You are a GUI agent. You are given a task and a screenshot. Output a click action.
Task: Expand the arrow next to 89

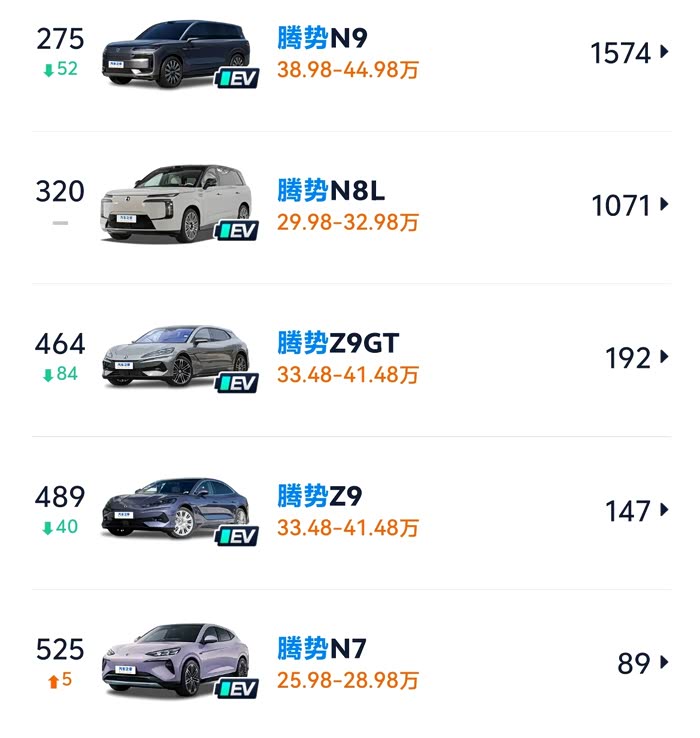664,663
